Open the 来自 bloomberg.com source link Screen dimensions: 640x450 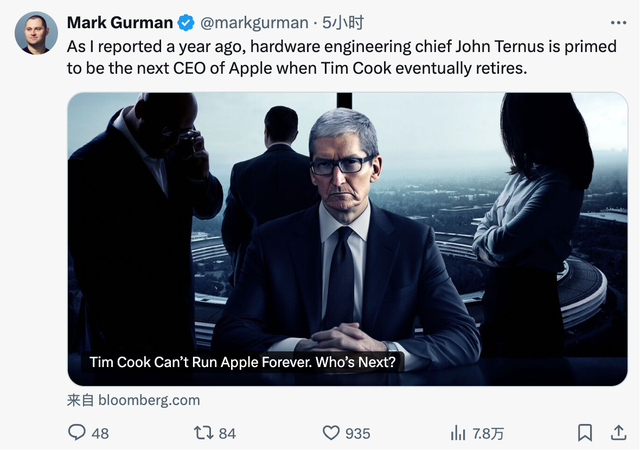point(133,400)
